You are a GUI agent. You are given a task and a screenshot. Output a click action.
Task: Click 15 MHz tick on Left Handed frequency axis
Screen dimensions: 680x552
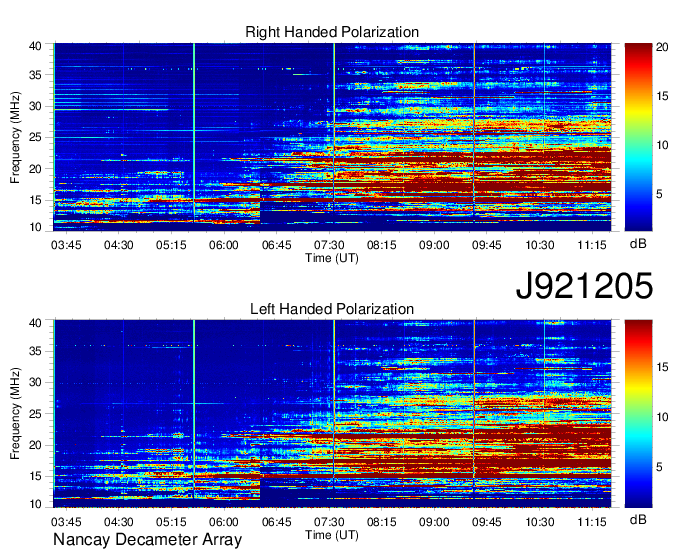35,477
